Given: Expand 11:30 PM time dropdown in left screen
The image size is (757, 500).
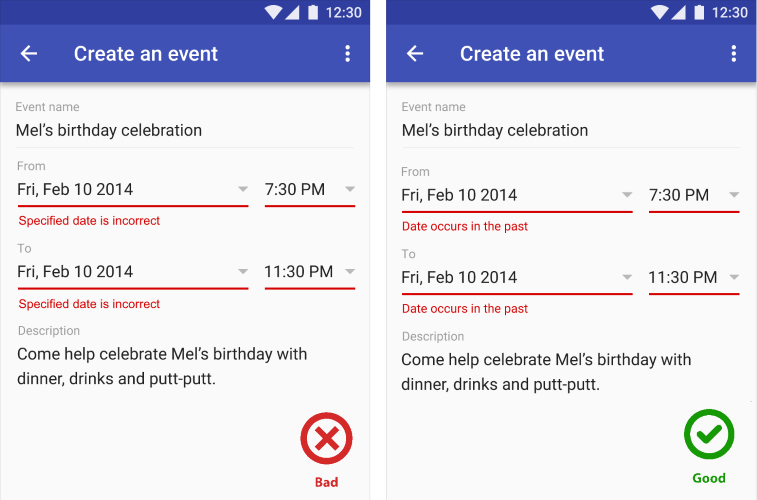Looking at the screenshot, I should 349,271.
